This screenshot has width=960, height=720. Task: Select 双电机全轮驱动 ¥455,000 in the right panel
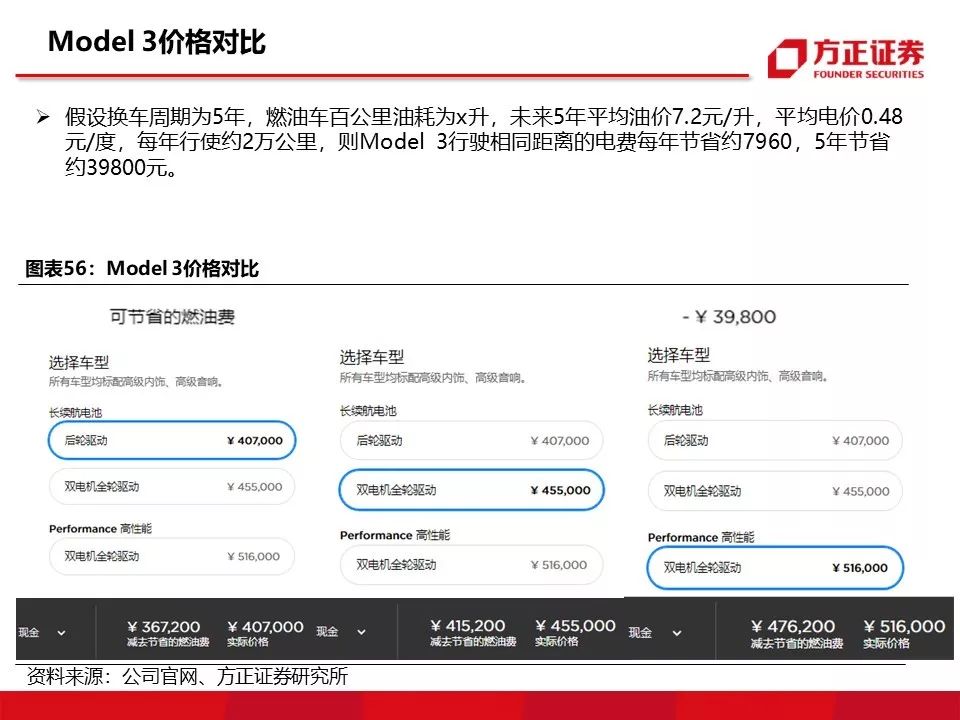775,491
